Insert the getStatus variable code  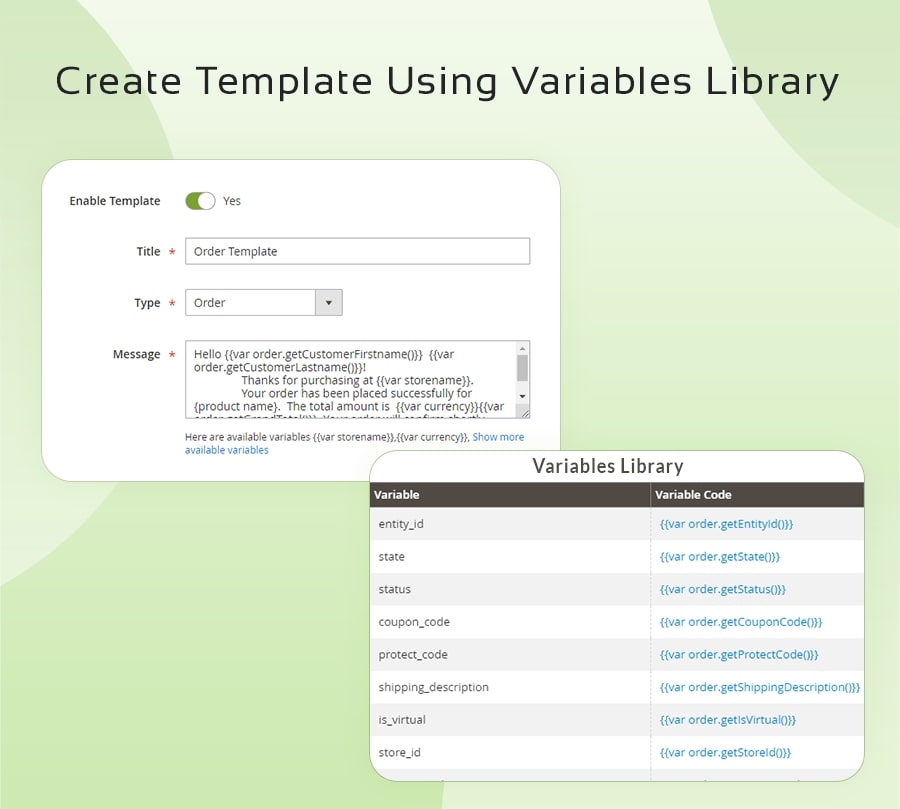coord(722,590)
